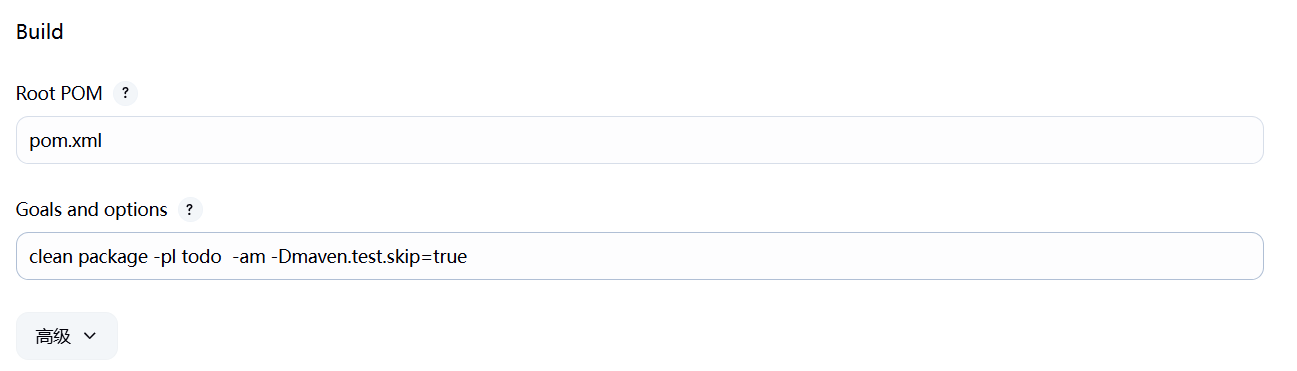1297x371 pixels.
Task: Click the Build section heading
Action: (x=40, y=32)
